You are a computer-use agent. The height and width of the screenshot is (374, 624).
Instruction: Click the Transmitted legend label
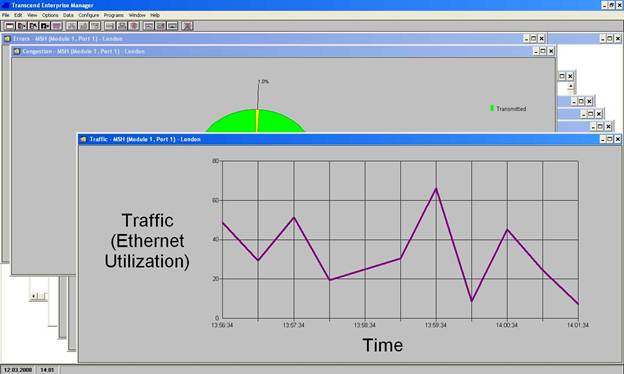click(511, 109)
